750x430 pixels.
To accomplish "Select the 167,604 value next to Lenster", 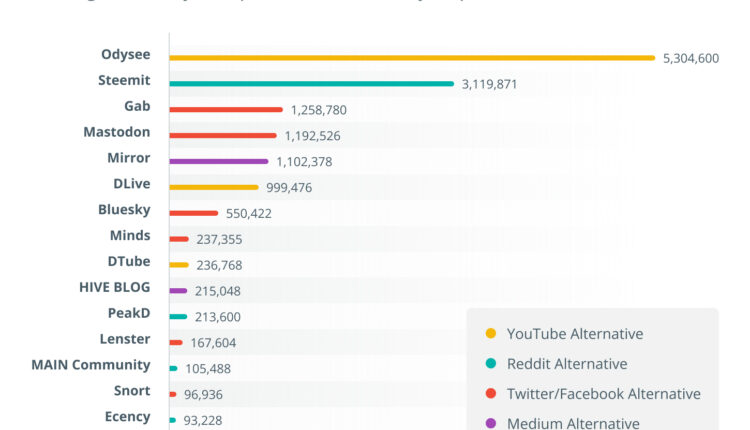I will (x=213, y=343).
